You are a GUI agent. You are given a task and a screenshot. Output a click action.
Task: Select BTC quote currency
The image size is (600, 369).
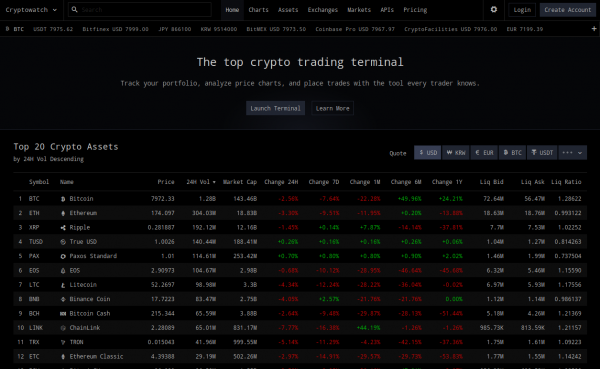[x=512, y=152]
